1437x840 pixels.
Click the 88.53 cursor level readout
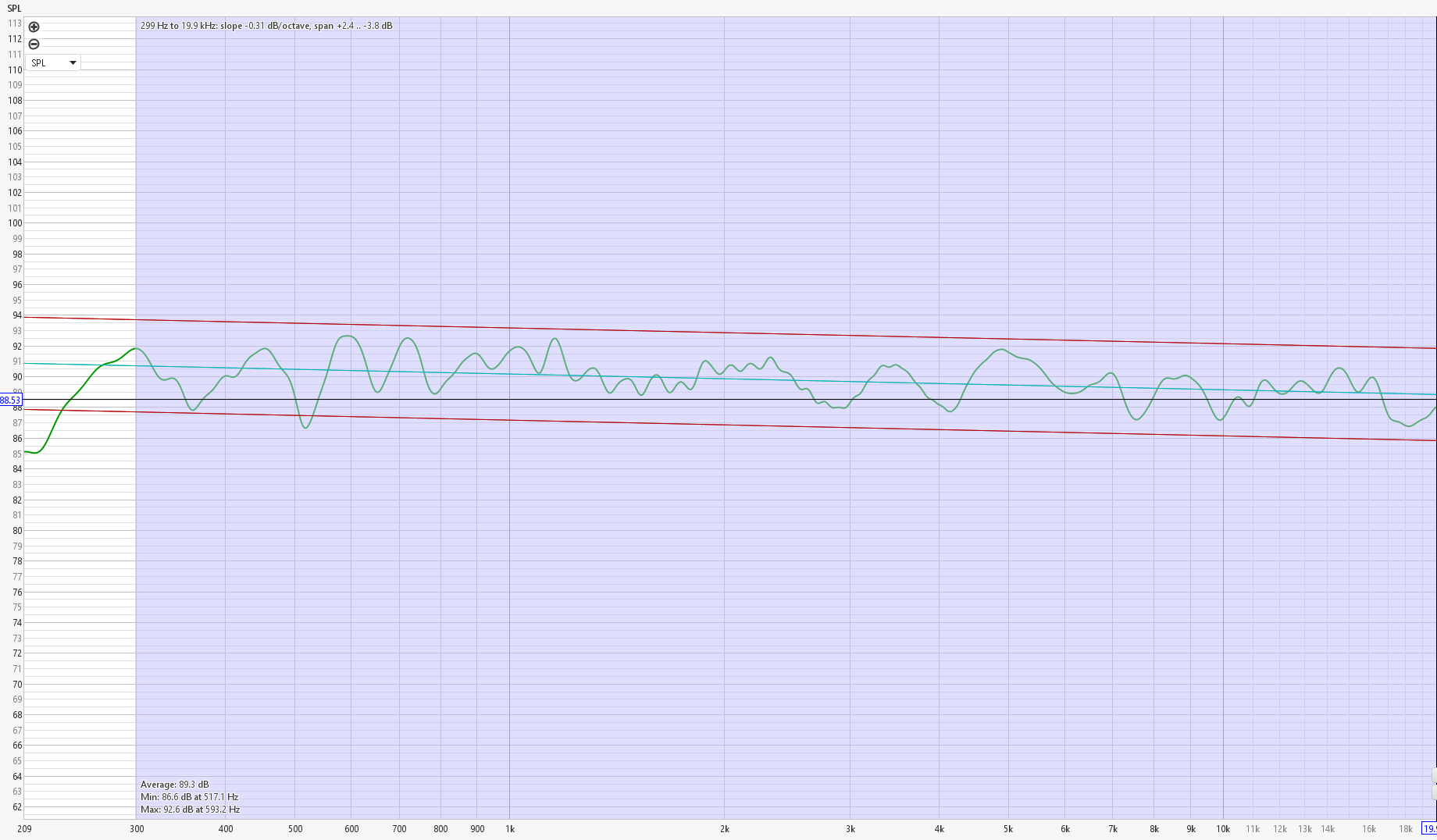(x=10, y=400)
